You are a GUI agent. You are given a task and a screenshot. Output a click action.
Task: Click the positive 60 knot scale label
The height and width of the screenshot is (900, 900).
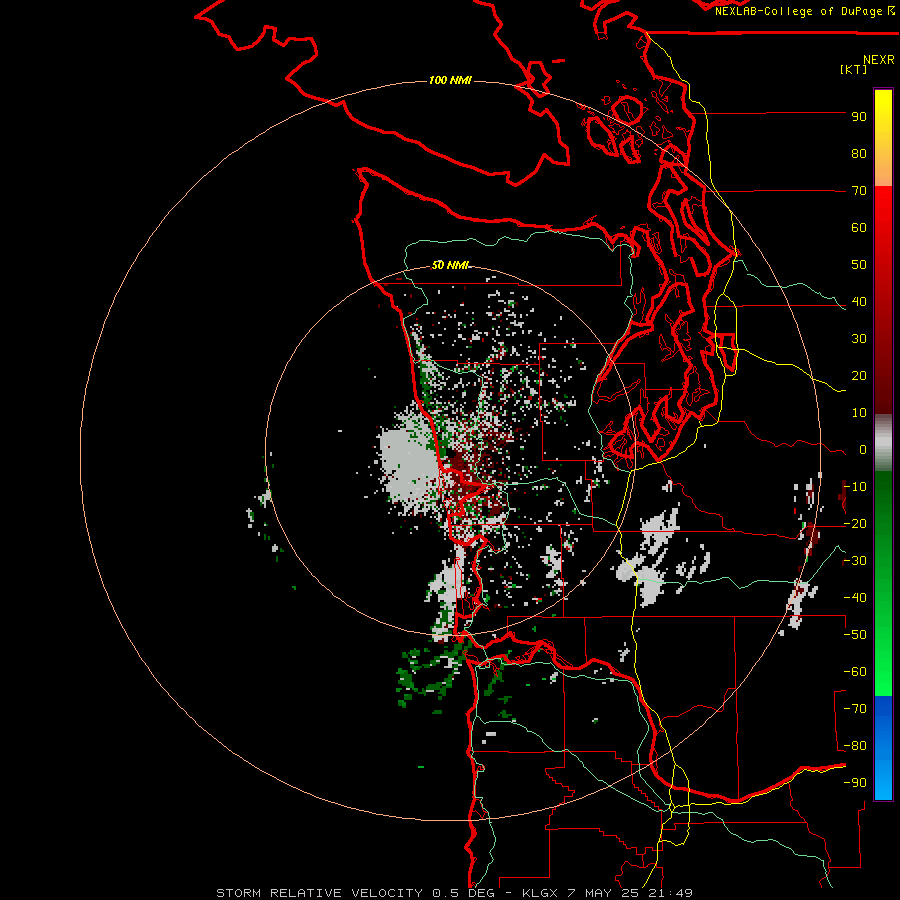pyautogui.click(x=859, y=227)
